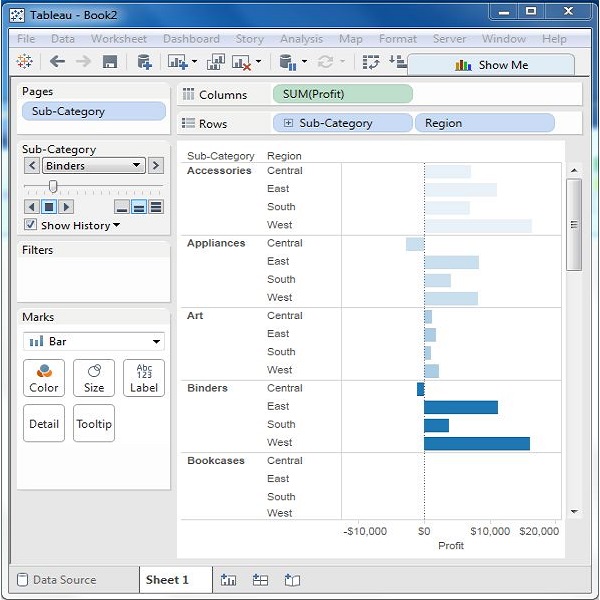Click the SUM(Profit) pill in Columns
Viewport: 600px width, 600px height.
click(x=341, y=94)
